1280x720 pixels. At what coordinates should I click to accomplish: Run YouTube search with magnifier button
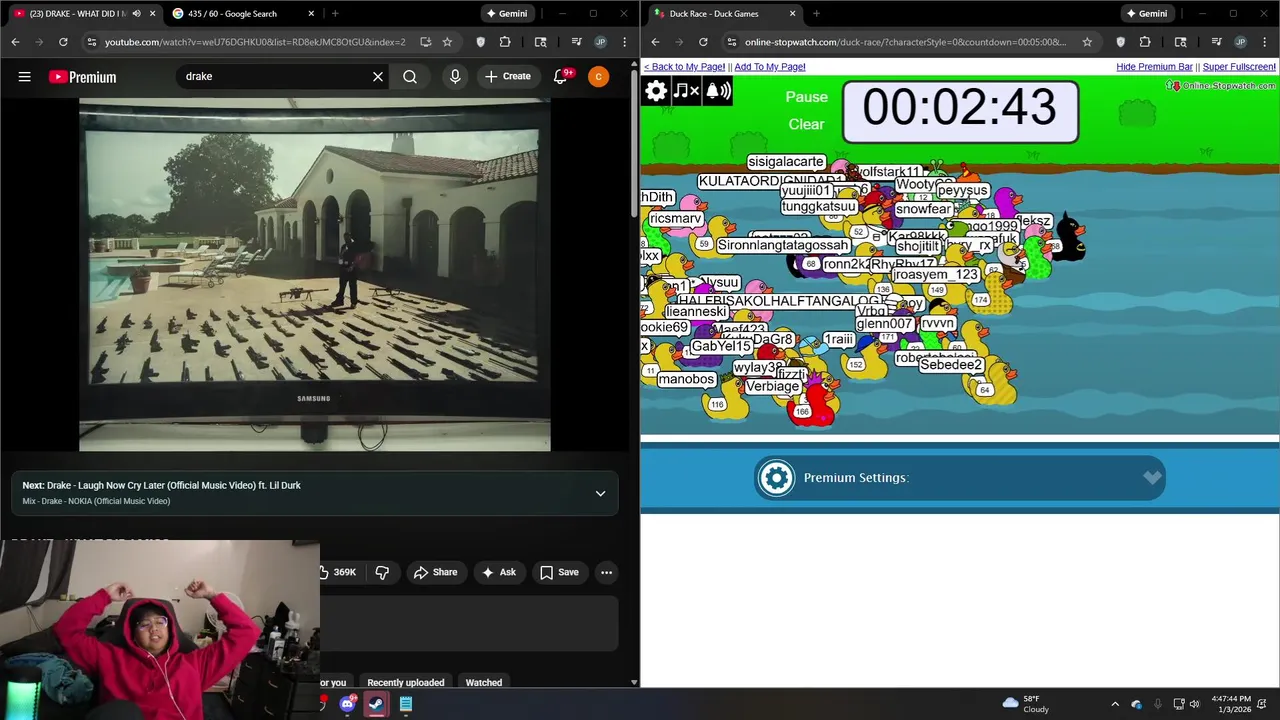pos(410,77)
